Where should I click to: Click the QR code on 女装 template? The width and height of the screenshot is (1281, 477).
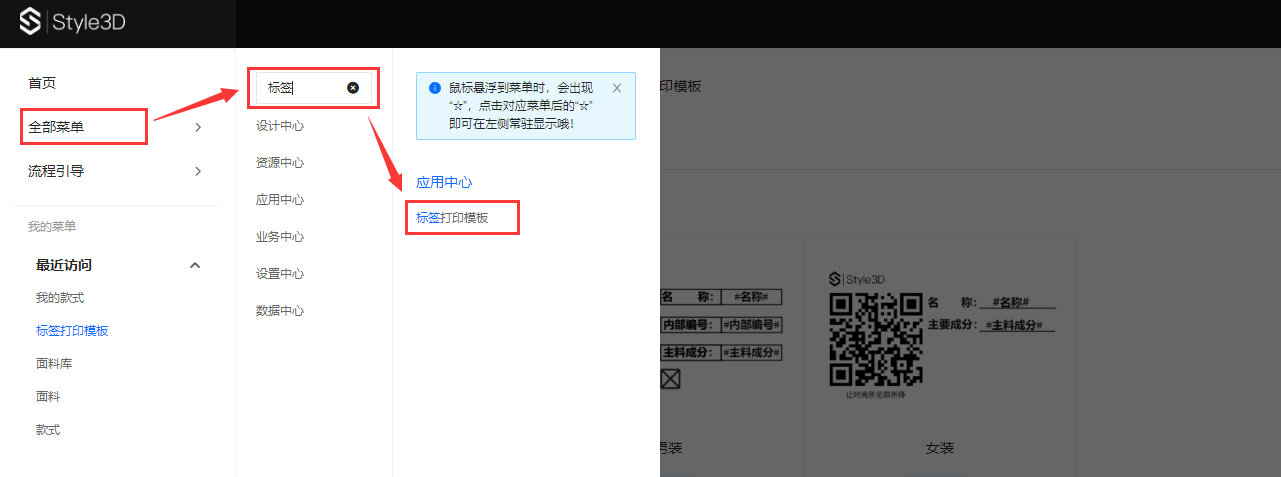876,339
